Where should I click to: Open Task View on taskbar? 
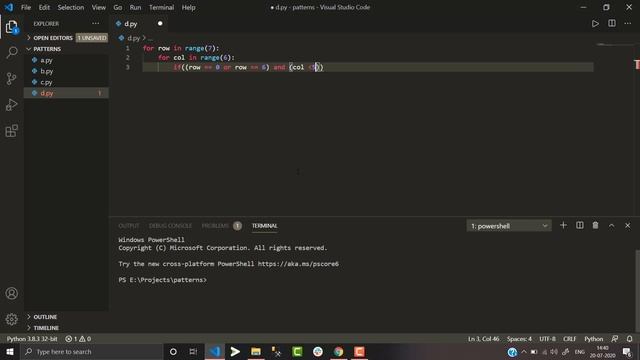click(x=193, y=351)
